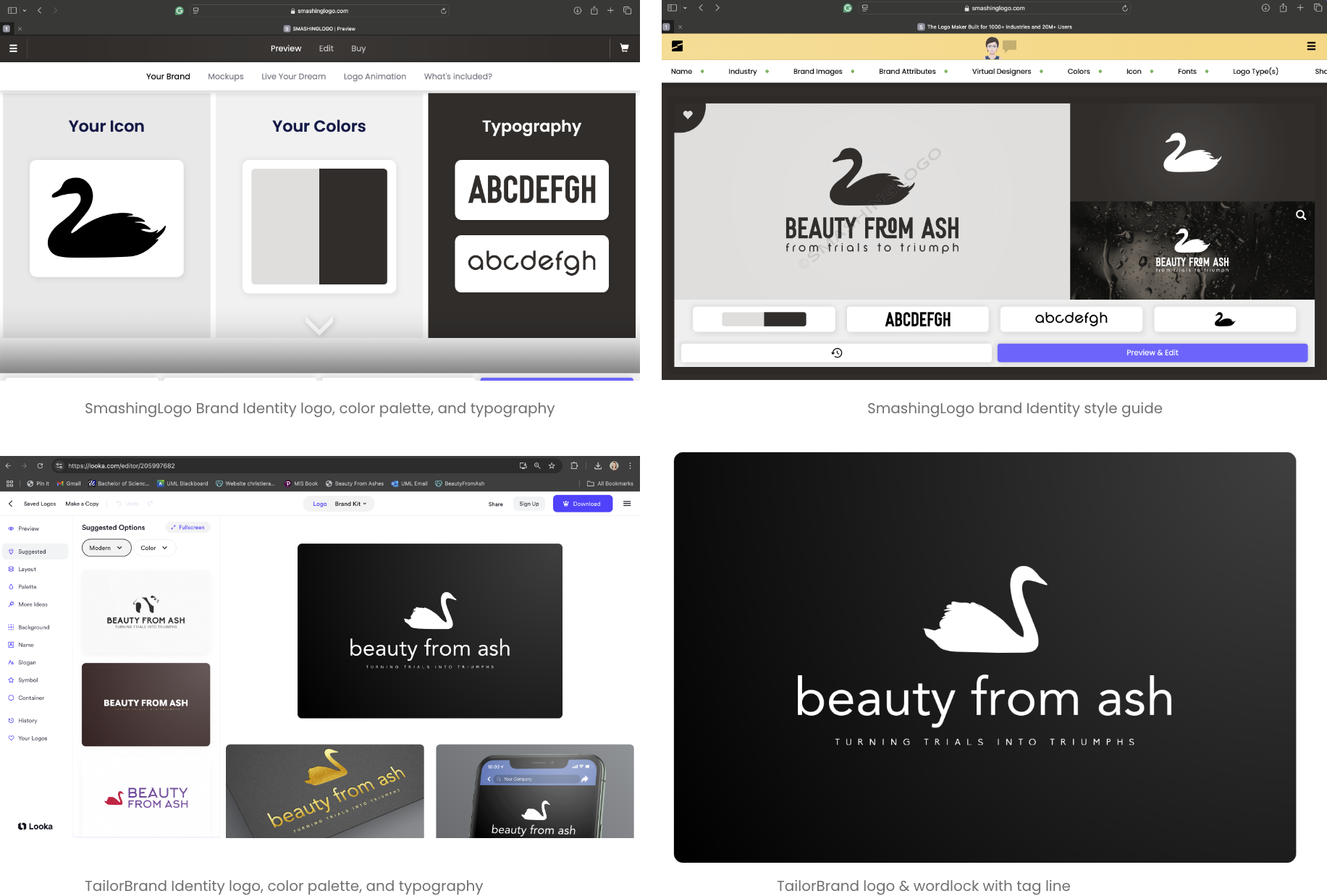The image size is (1327, 896).
Task: Open Symbol in the Looka sidebar
Action: [28, 680]
